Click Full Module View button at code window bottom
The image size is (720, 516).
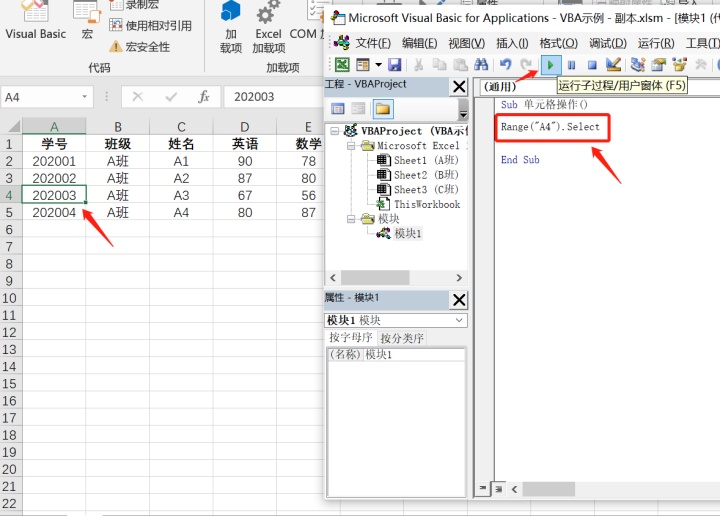click(498, 489)
